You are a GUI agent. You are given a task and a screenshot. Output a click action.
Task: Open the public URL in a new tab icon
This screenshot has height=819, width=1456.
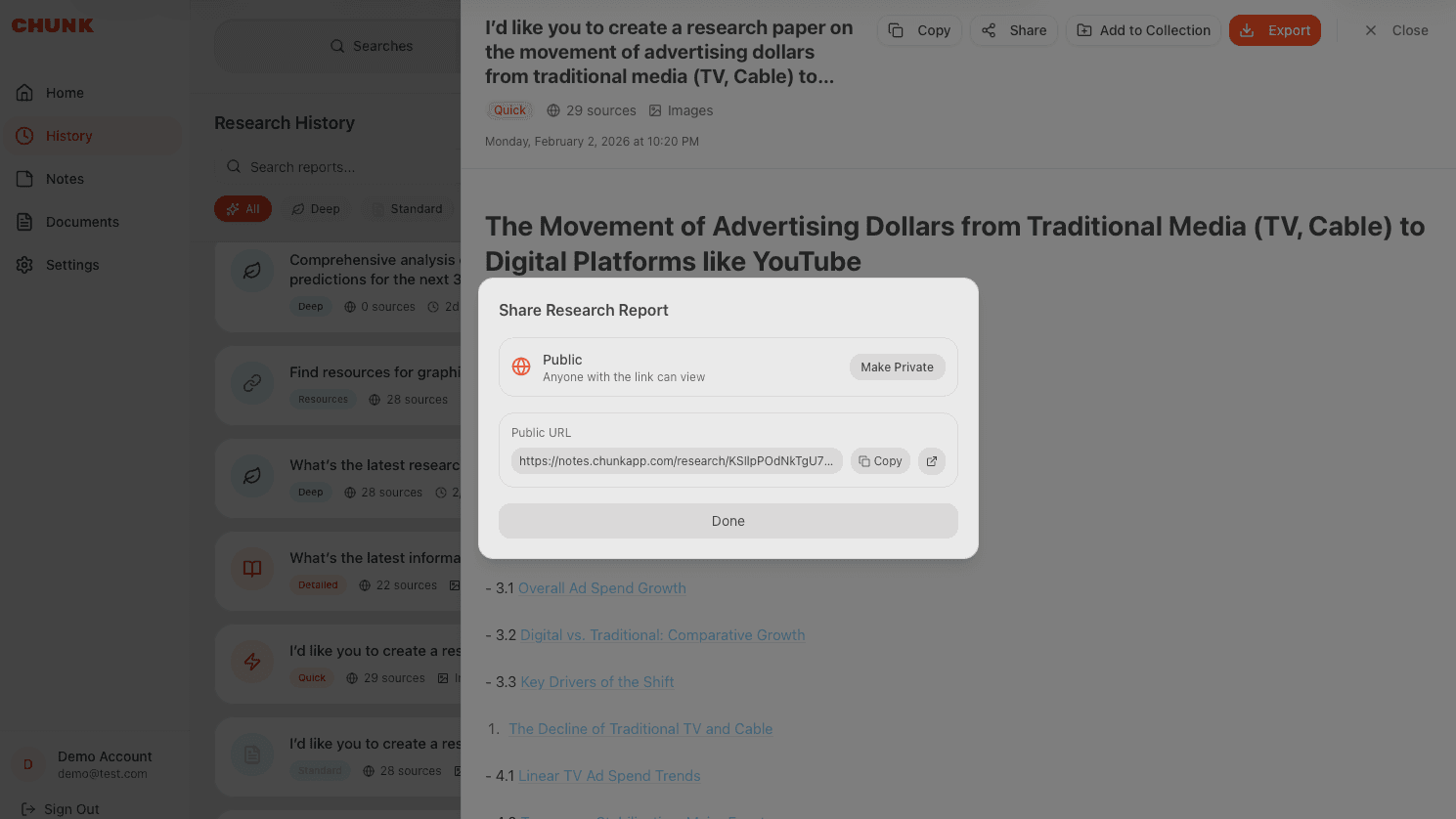click(x=931, y=461)
